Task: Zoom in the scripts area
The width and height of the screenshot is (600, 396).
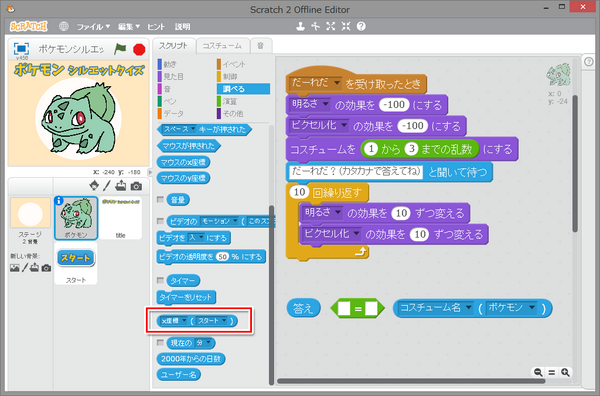Action: (565, 372)
